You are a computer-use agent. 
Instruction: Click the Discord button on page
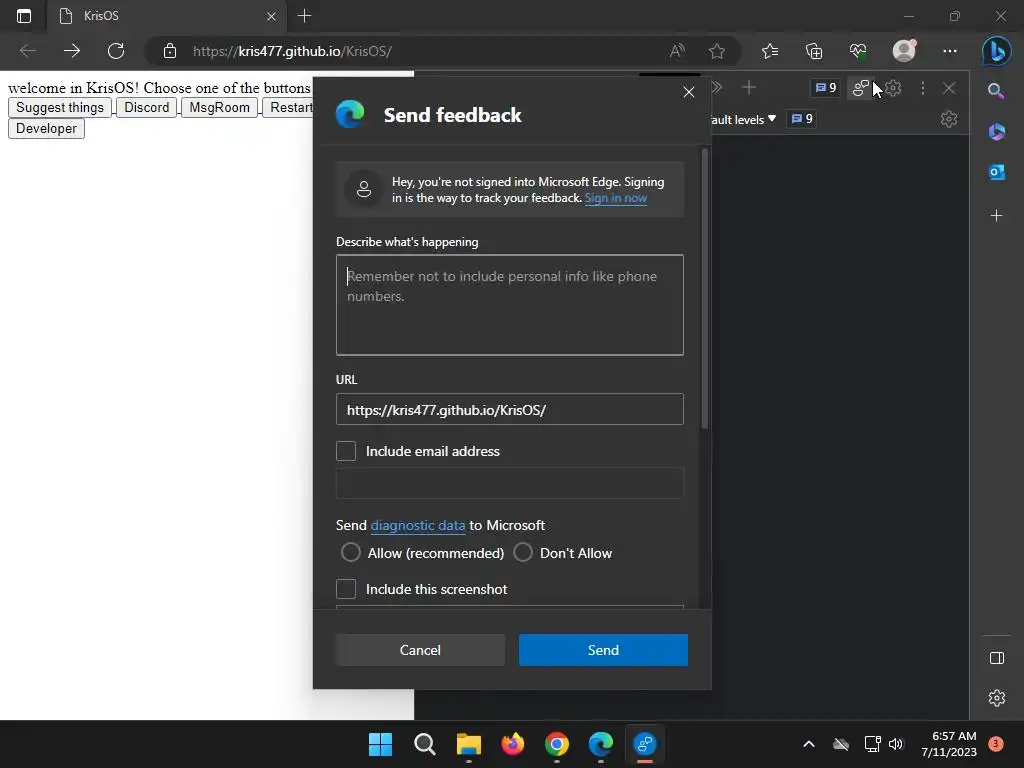pyautogui.click(x=147, y=108)
